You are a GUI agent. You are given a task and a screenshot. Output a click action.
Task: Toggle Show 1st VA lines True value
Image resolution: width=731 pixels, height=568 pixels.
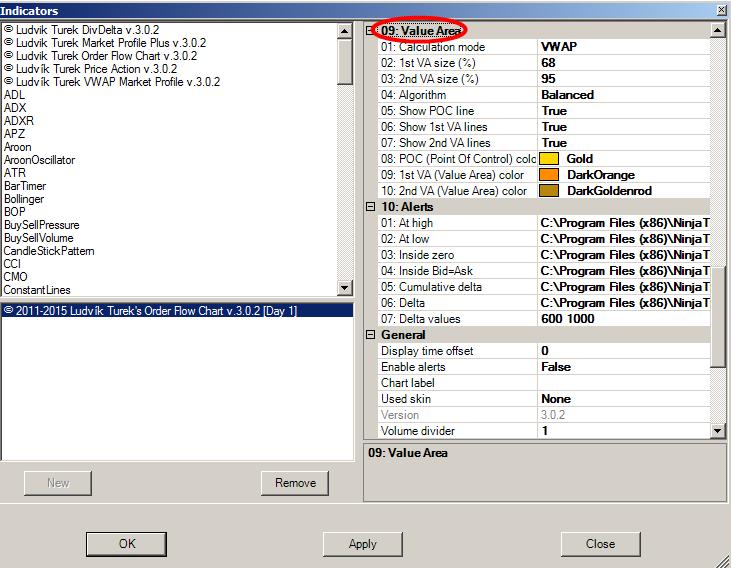click(624, 127)
